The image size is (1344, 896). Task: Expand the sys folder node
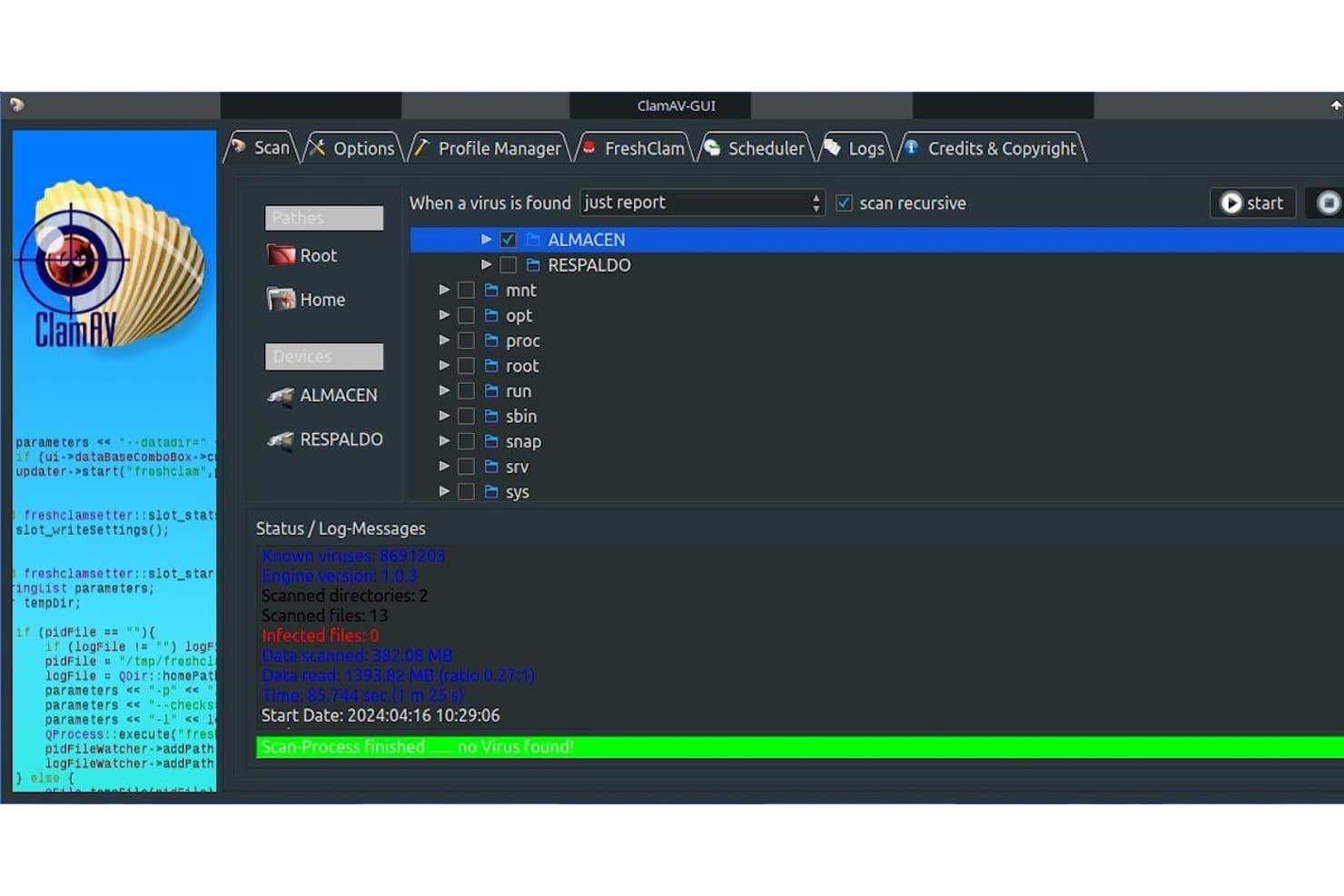(444, 491)
